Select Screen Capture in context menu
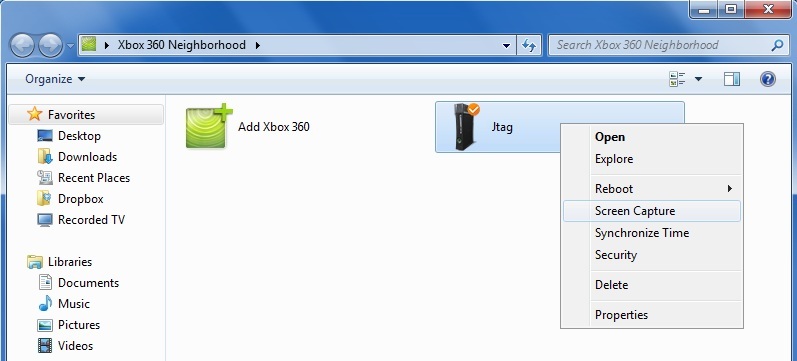The height and width of the screenshot is (361, 797). pos(652,210)
